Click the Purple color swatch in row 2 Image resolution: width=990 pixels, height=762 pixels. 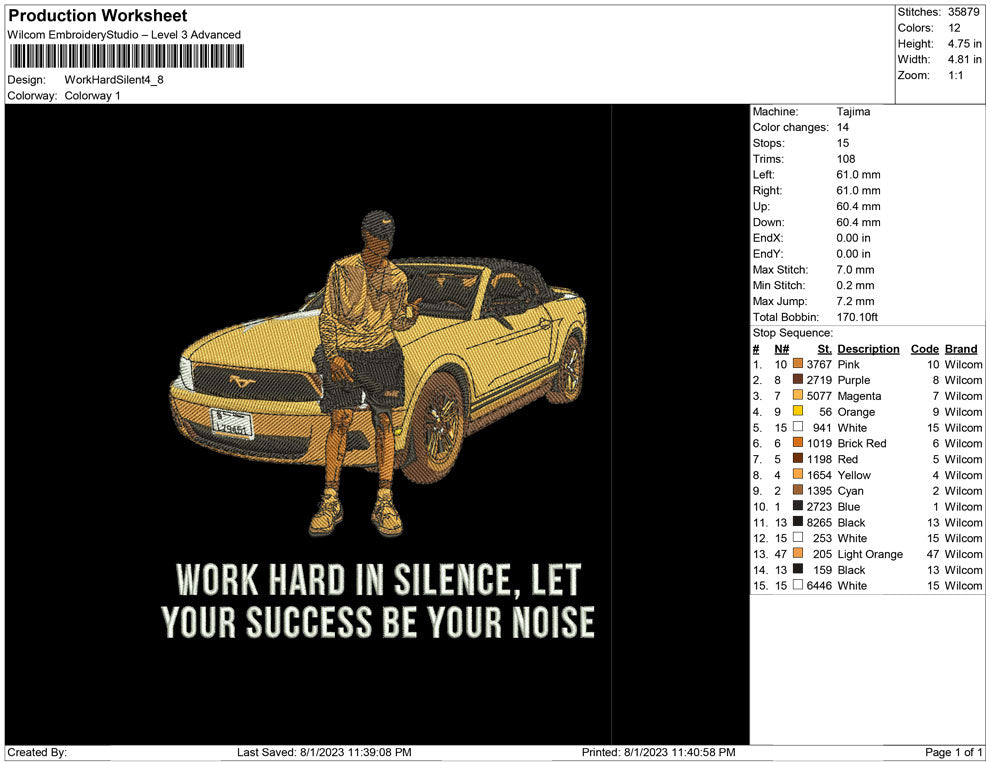click(798, 379)
